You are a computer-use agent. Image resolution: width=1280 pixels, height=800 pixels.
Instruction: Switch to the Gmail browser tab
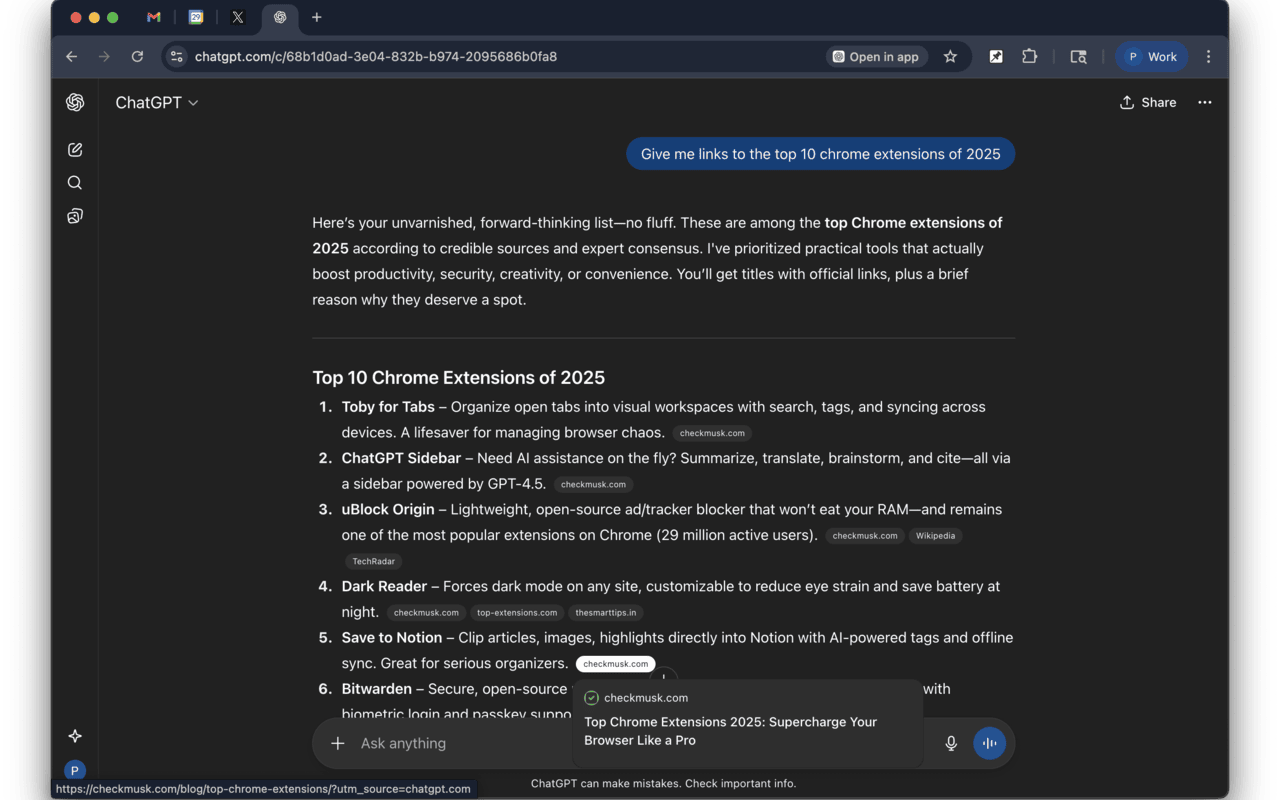coord(153,17)
